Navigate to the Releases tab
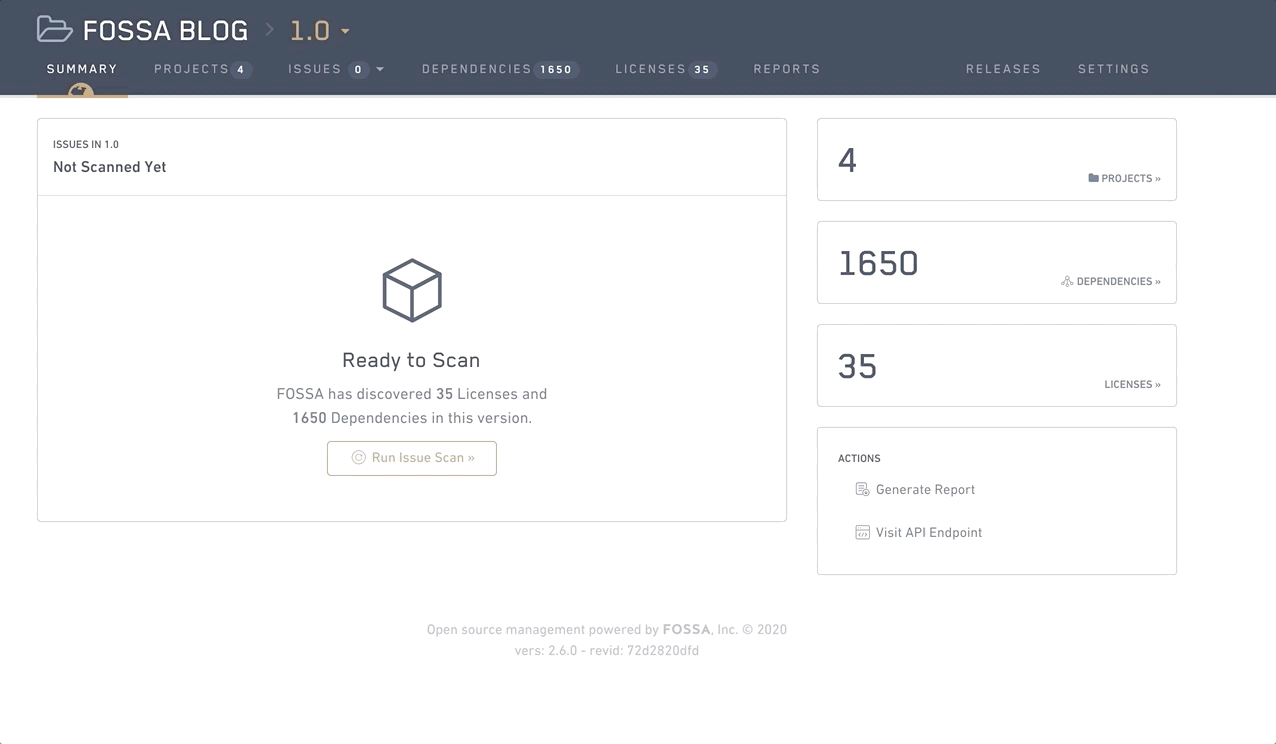The image size is (1276, 744). tap(1003, 69)
